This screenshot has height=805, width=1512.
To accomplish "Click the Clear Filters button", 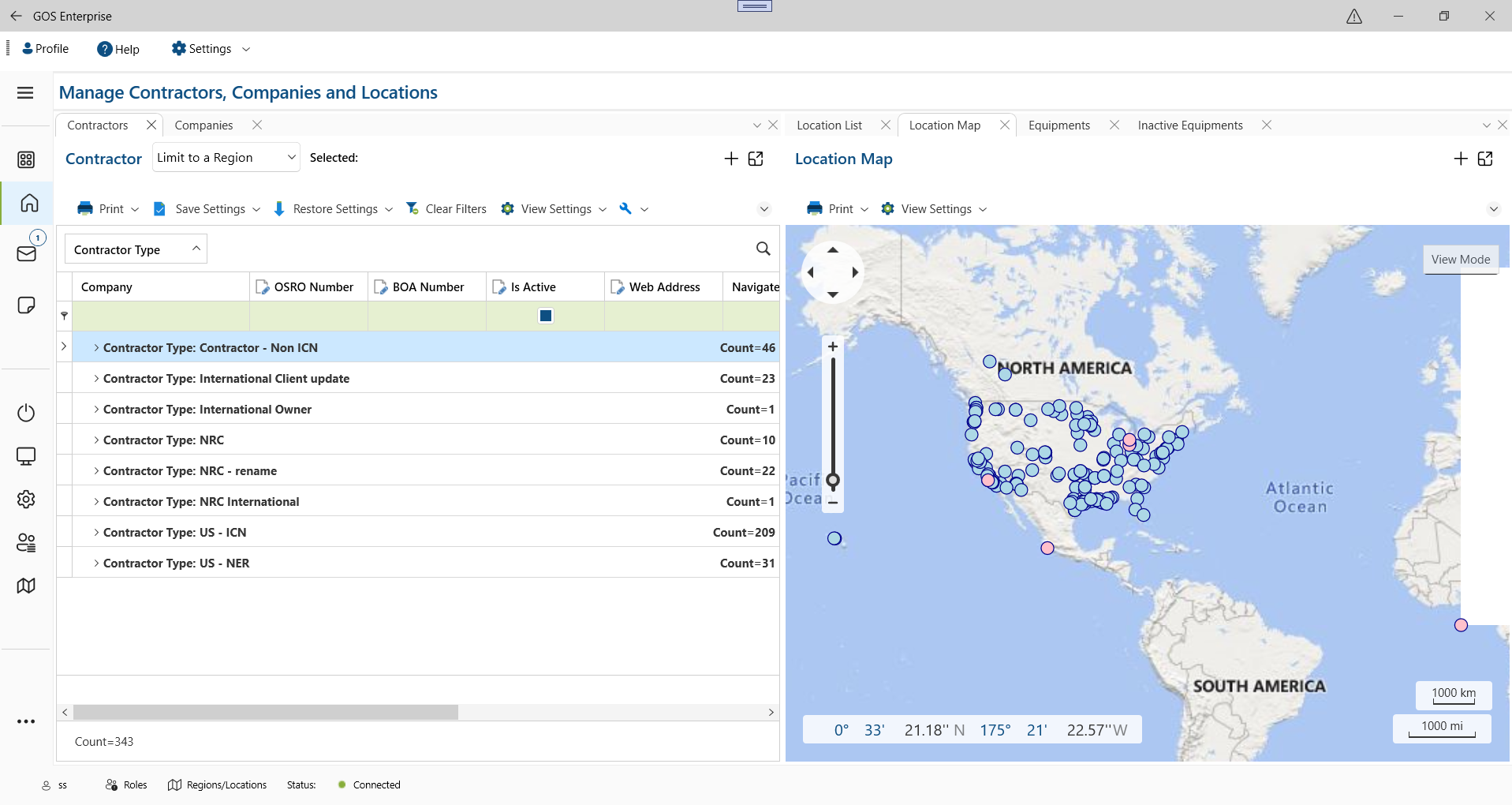I will (446, 209).
